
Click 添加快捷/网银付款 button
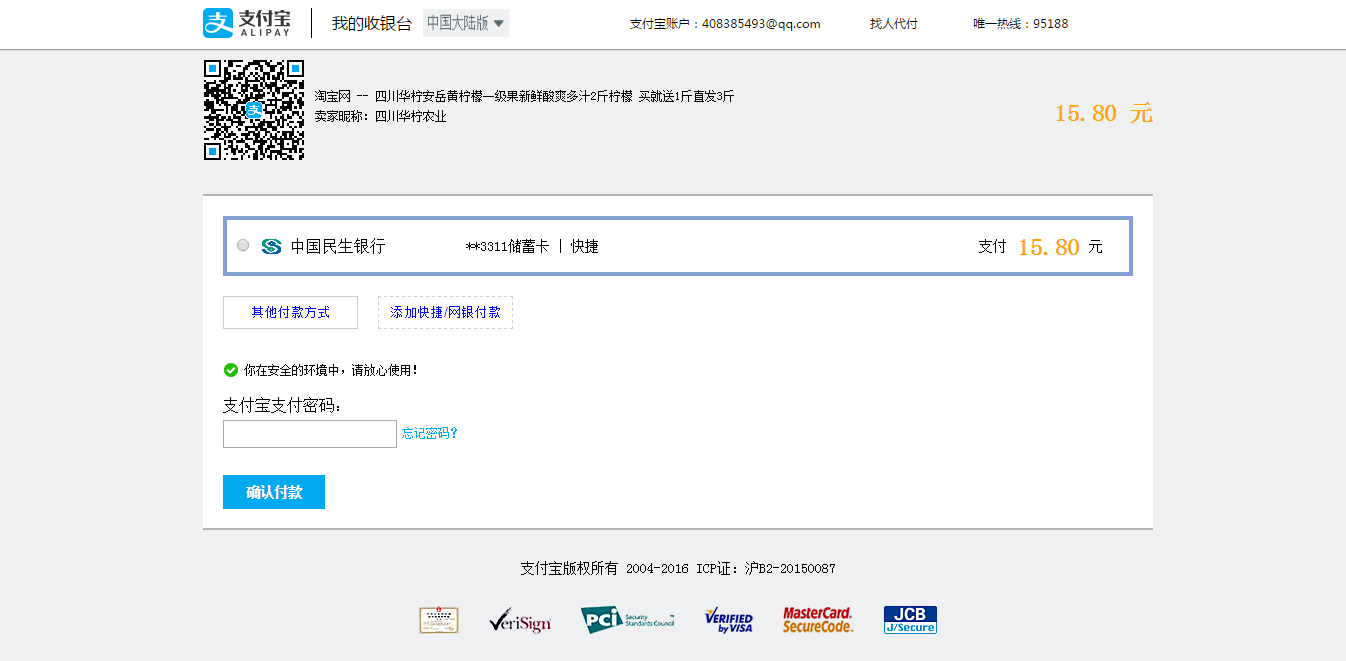445,312
